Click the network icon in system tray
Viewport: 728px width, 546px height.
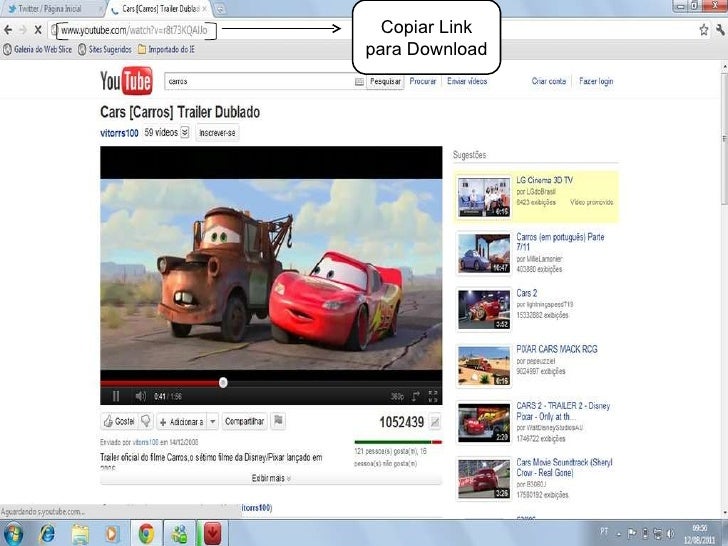(658, 533)
